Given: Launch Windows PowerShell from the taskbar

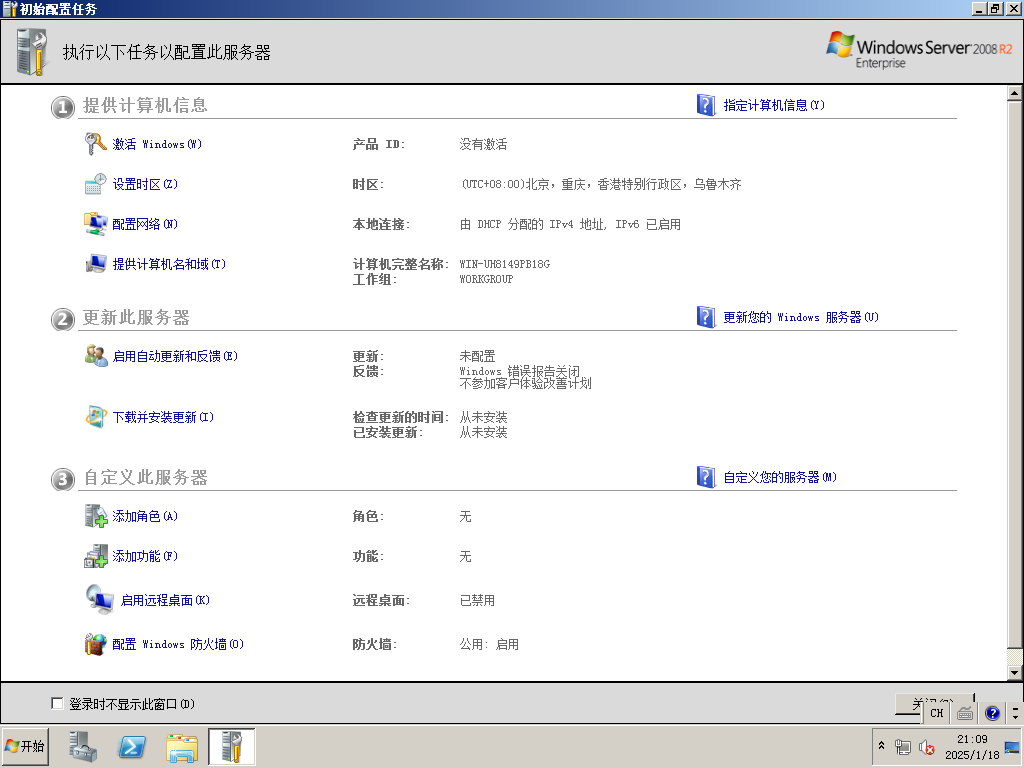Looking at the screenshot, I should click(131, 746).
